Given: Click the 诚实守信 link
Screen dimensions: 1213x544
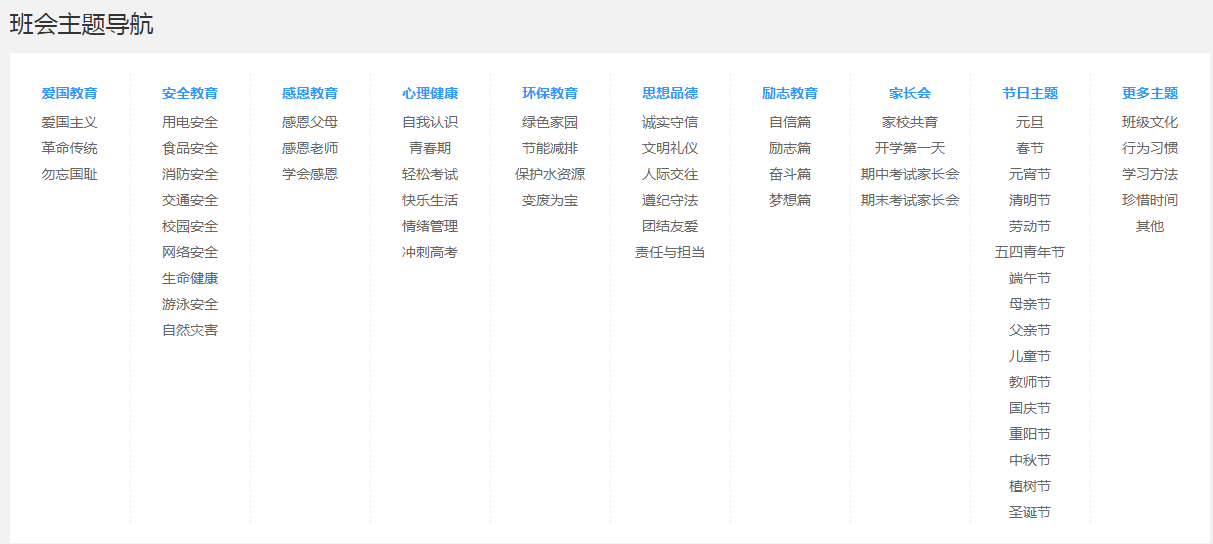Looking at the screenshot, I should (670, 122).
